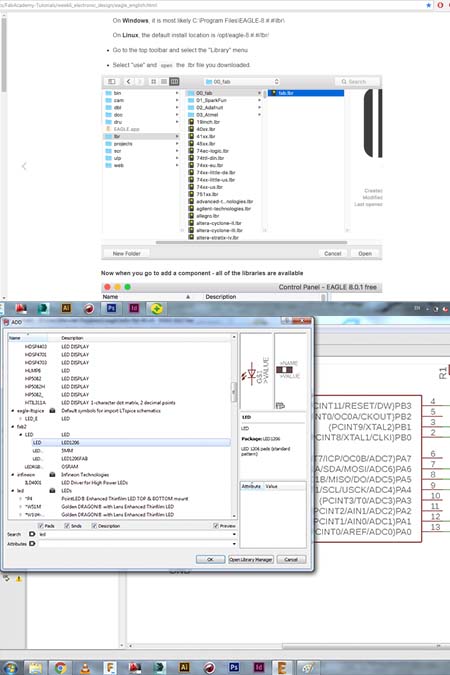450x675 pixels.
Task: Bookmark the page with the star icon
Action: click(428, 5)
